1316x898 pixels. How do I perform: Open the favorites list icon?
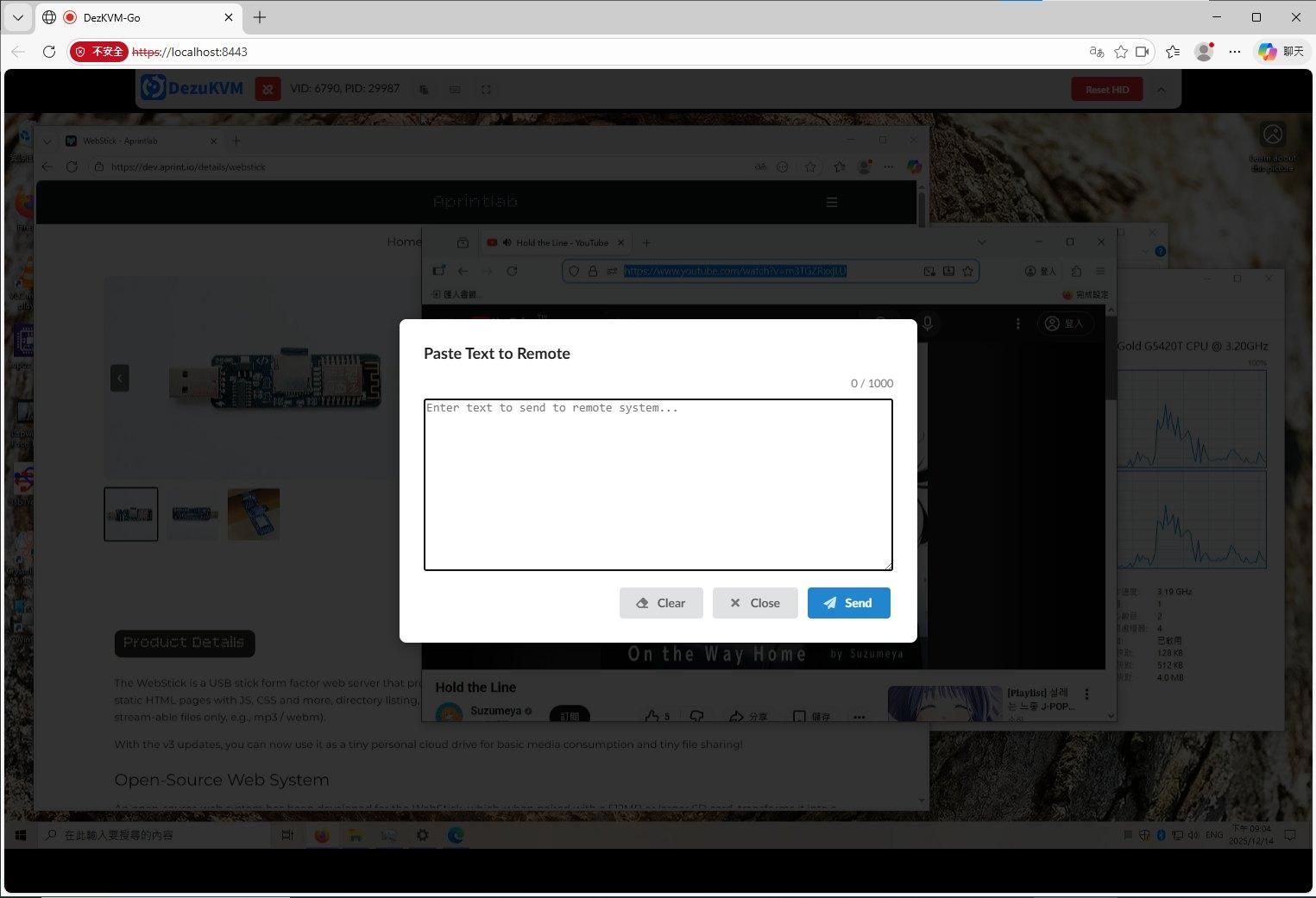tap(1173, 52)
